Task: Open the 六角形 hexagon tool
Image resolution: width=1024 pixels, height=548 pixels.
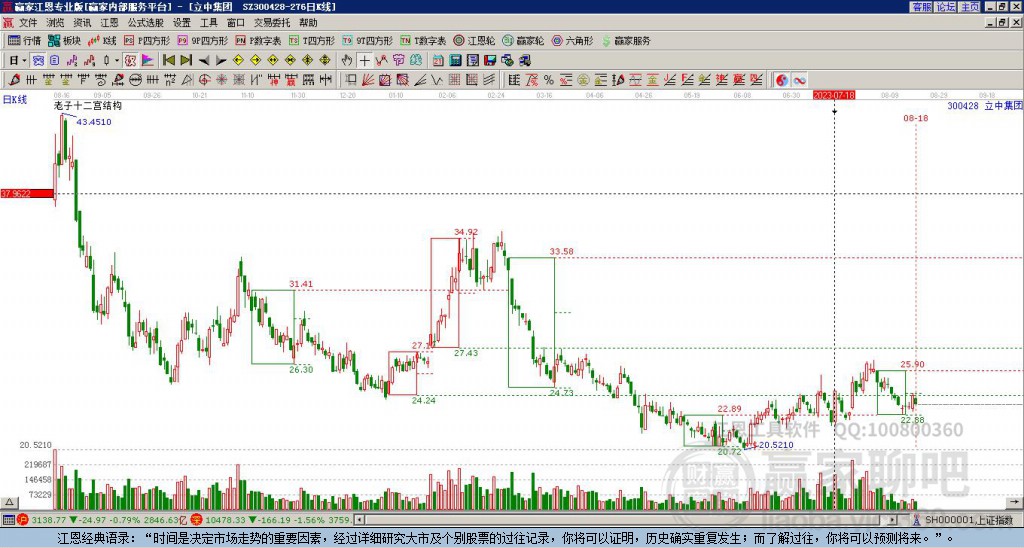Action: [572, 40]
